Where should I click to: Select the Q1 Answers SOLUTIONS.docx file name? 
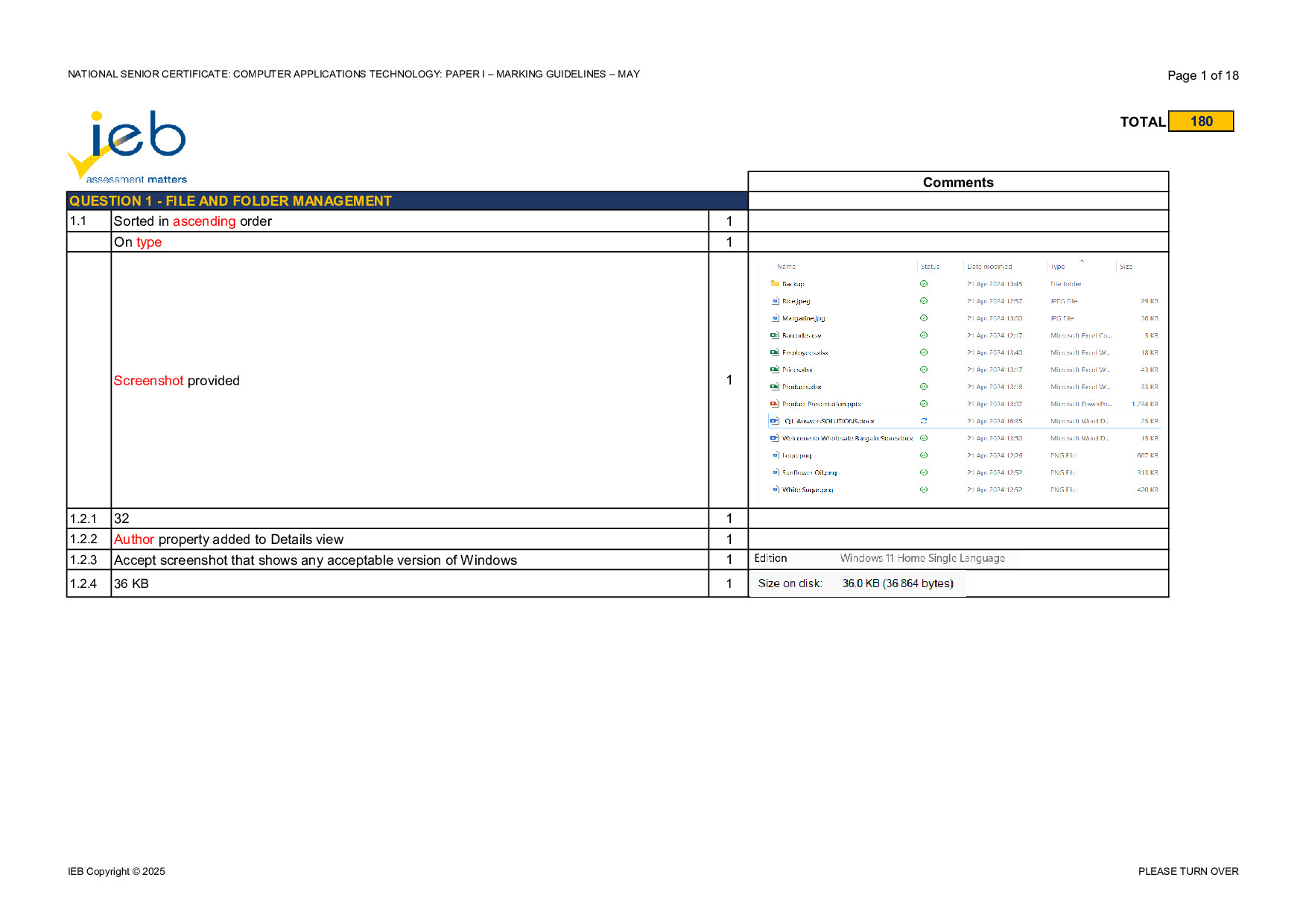[x=829, y=421]
